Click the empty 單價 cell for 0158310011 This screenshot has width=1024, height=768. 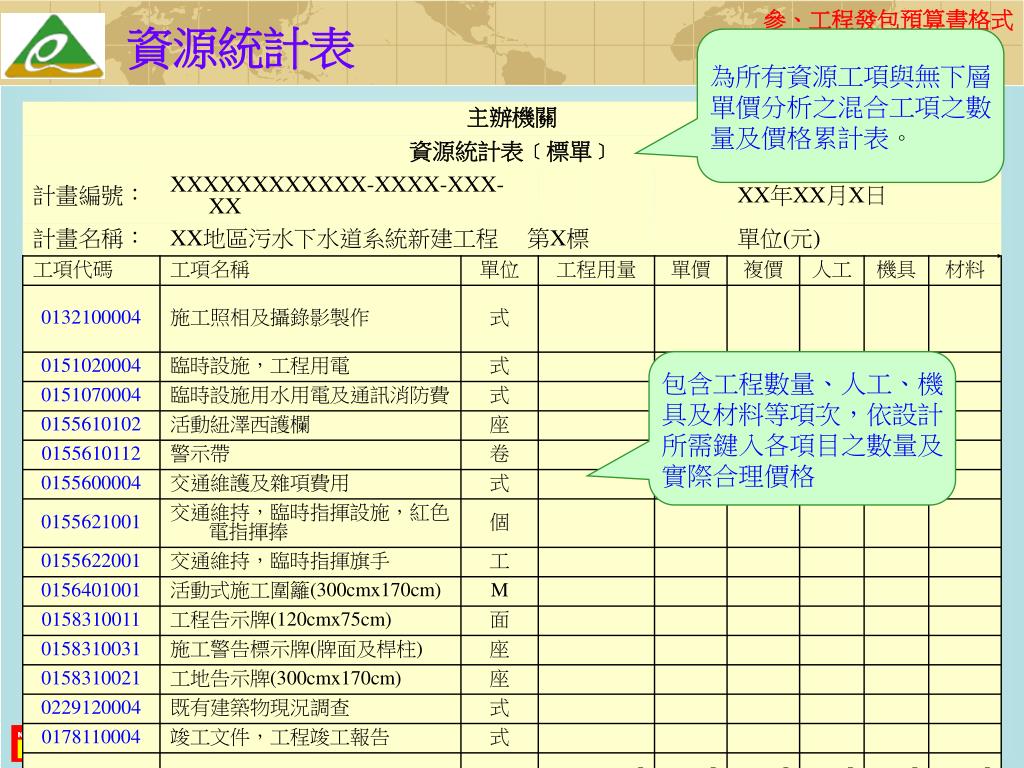click(x=691, y=620)
